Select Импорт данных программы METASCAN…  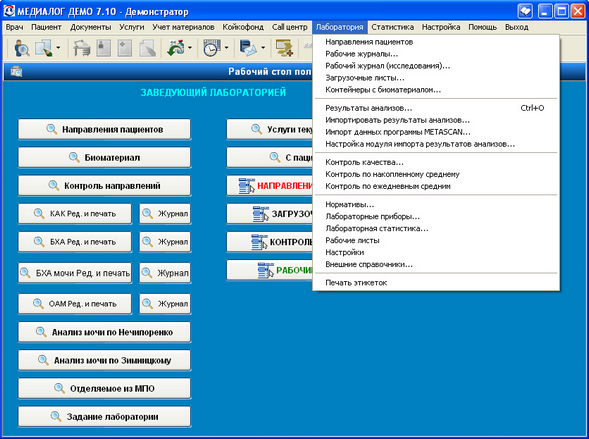[x=436, y=132]
